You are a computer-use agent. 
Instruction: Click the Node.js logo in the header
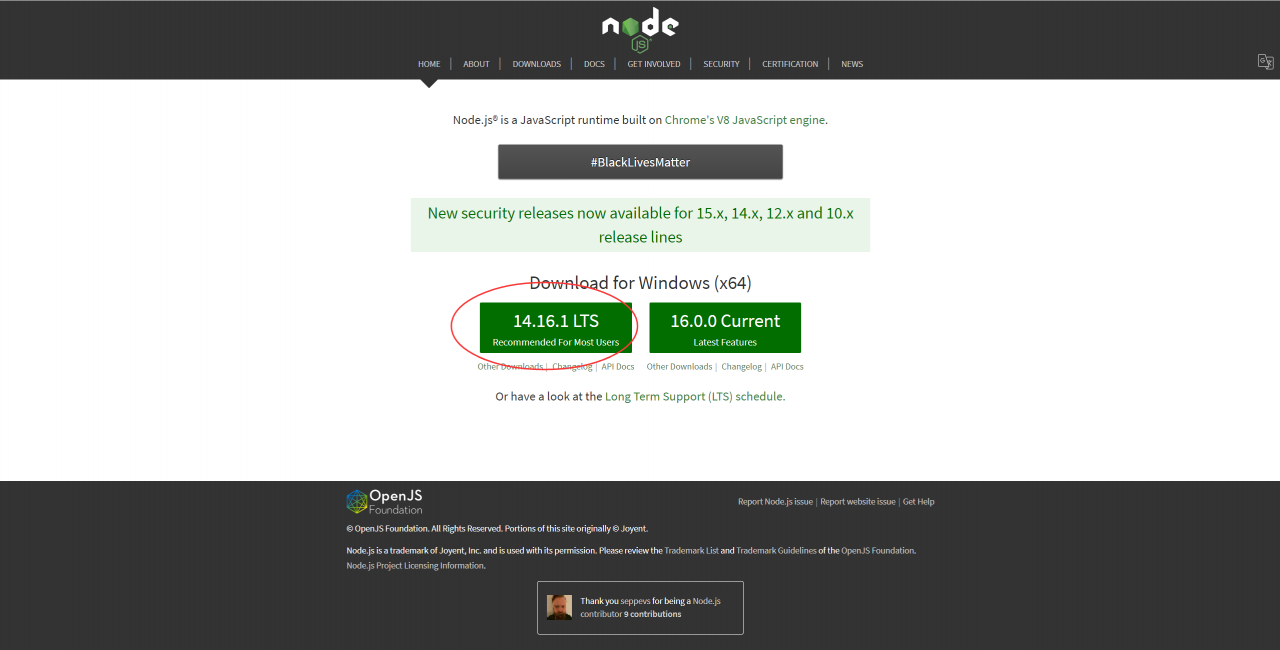[x=640, y=30]
